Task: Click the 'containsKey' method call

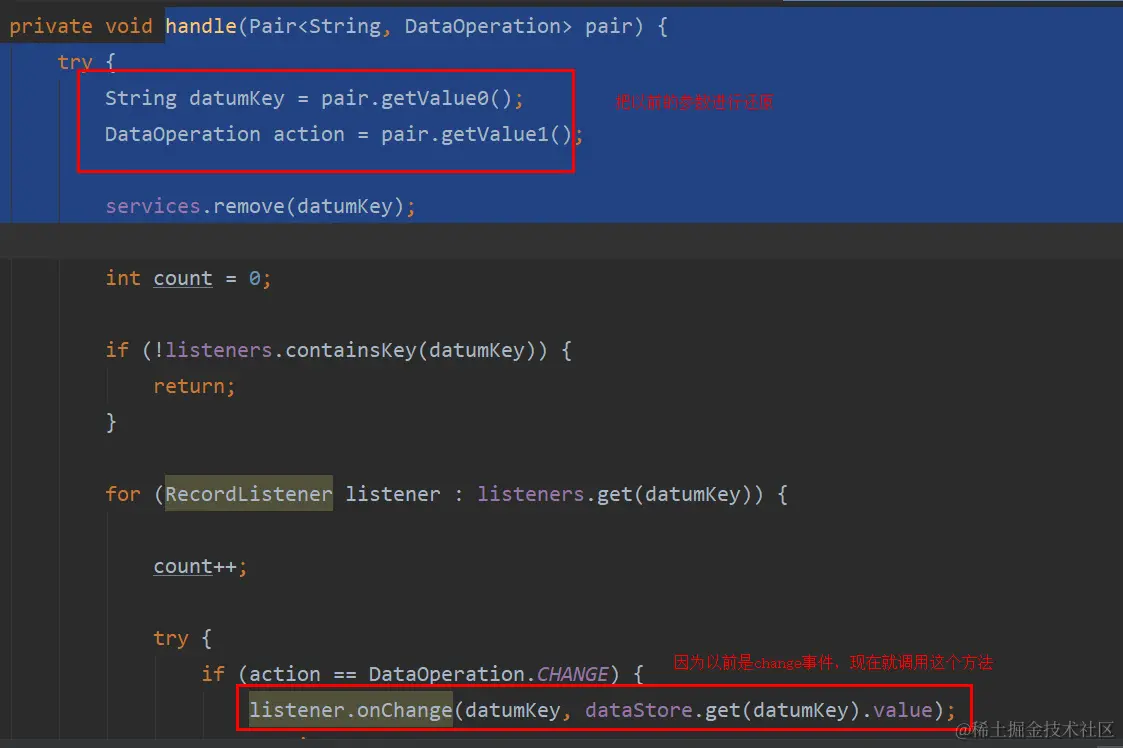Action: coord(351,350)
